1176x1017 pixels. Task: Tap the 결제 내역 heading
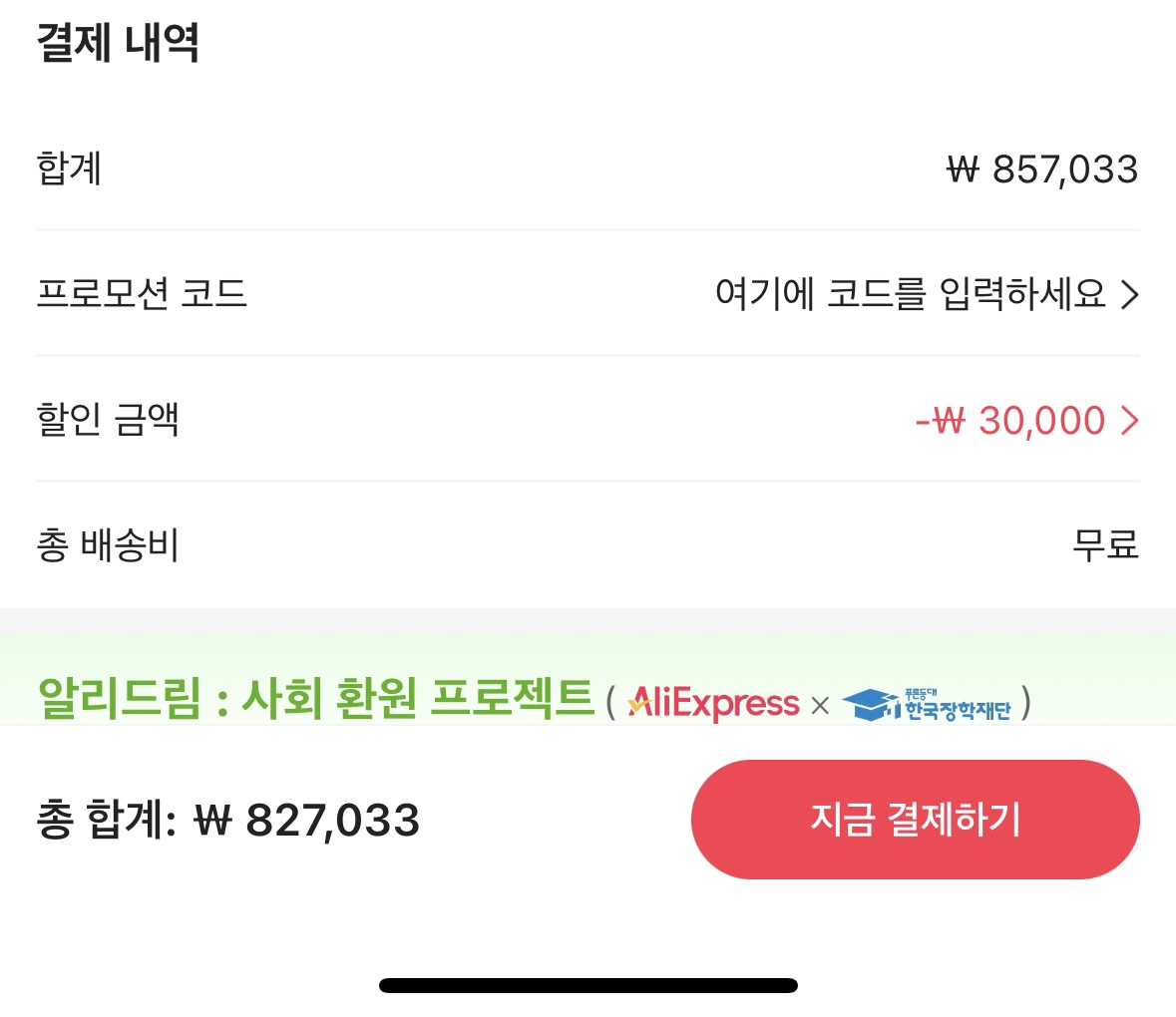[118, 43]
